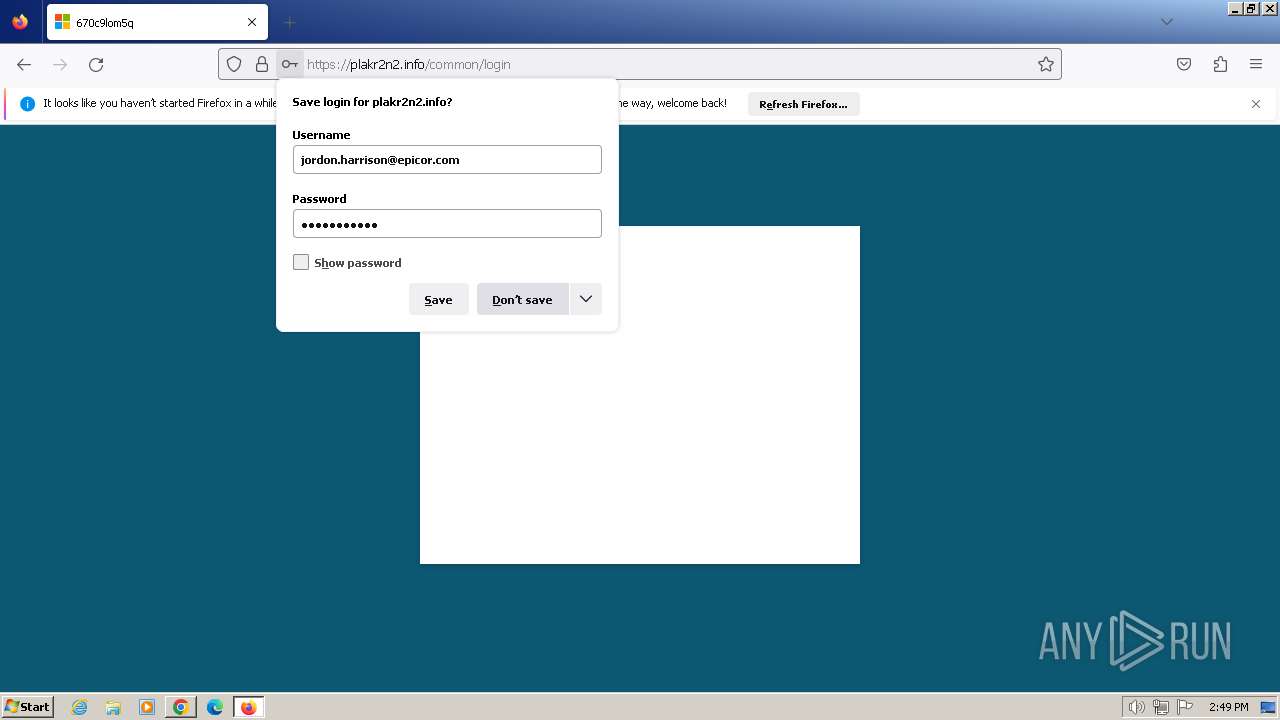1280x720 pixels.
Task: Reload the page with the refresh icon
Action: click(x=96, y=64)
